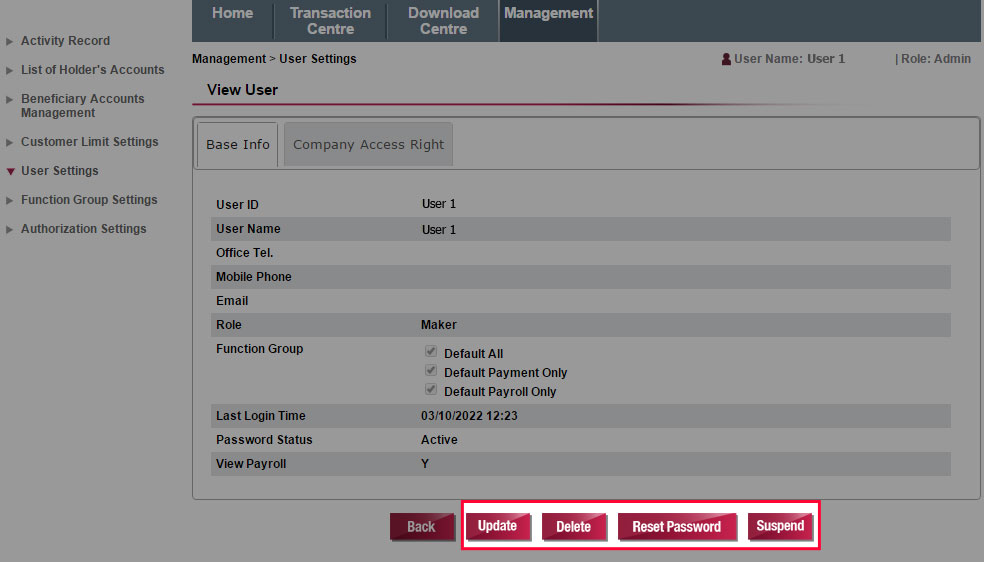Click the Password Status value Active
This screenshot has width=984, height=562.
[x=439, y=440]
